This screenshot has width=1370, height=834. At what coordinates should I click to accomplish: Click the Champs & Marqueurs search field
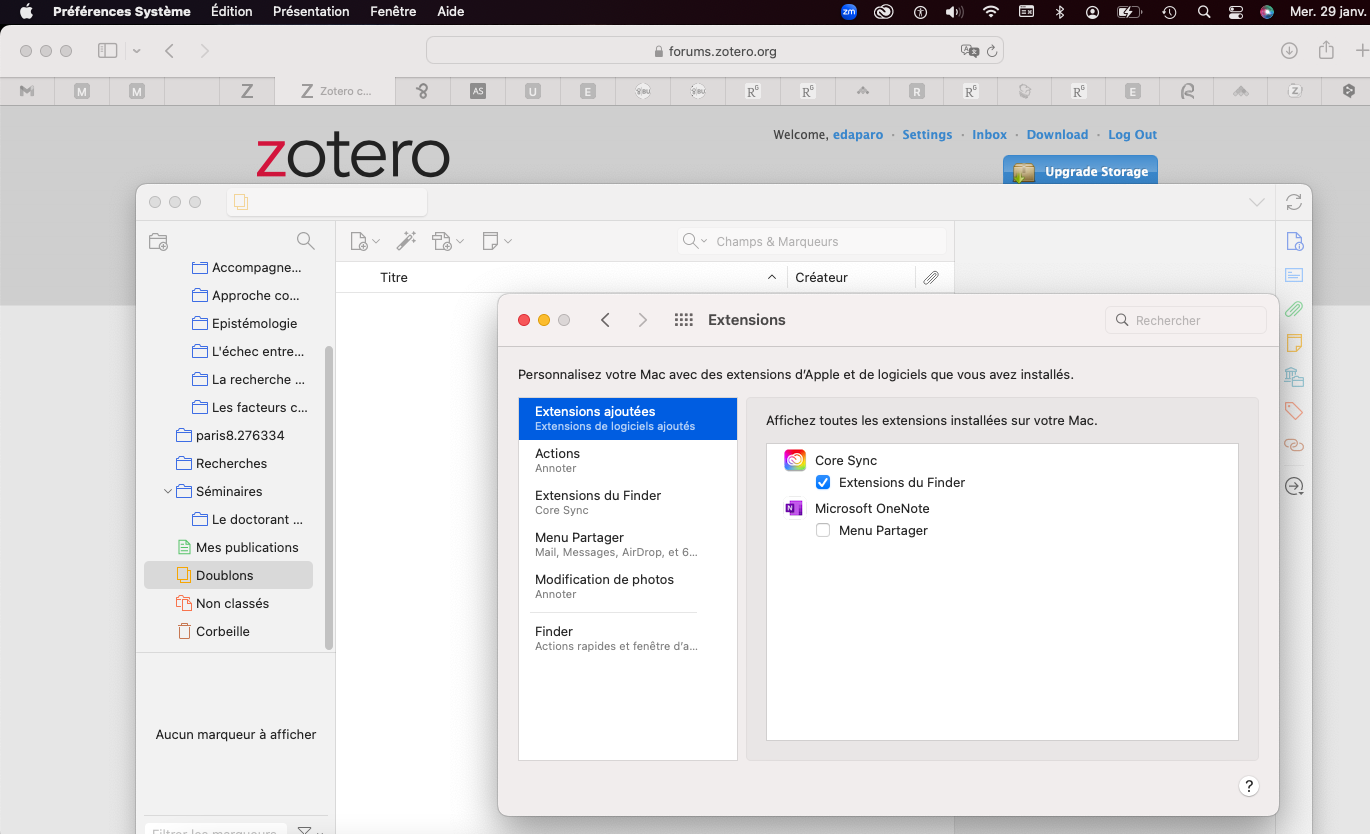pos(812,241)
